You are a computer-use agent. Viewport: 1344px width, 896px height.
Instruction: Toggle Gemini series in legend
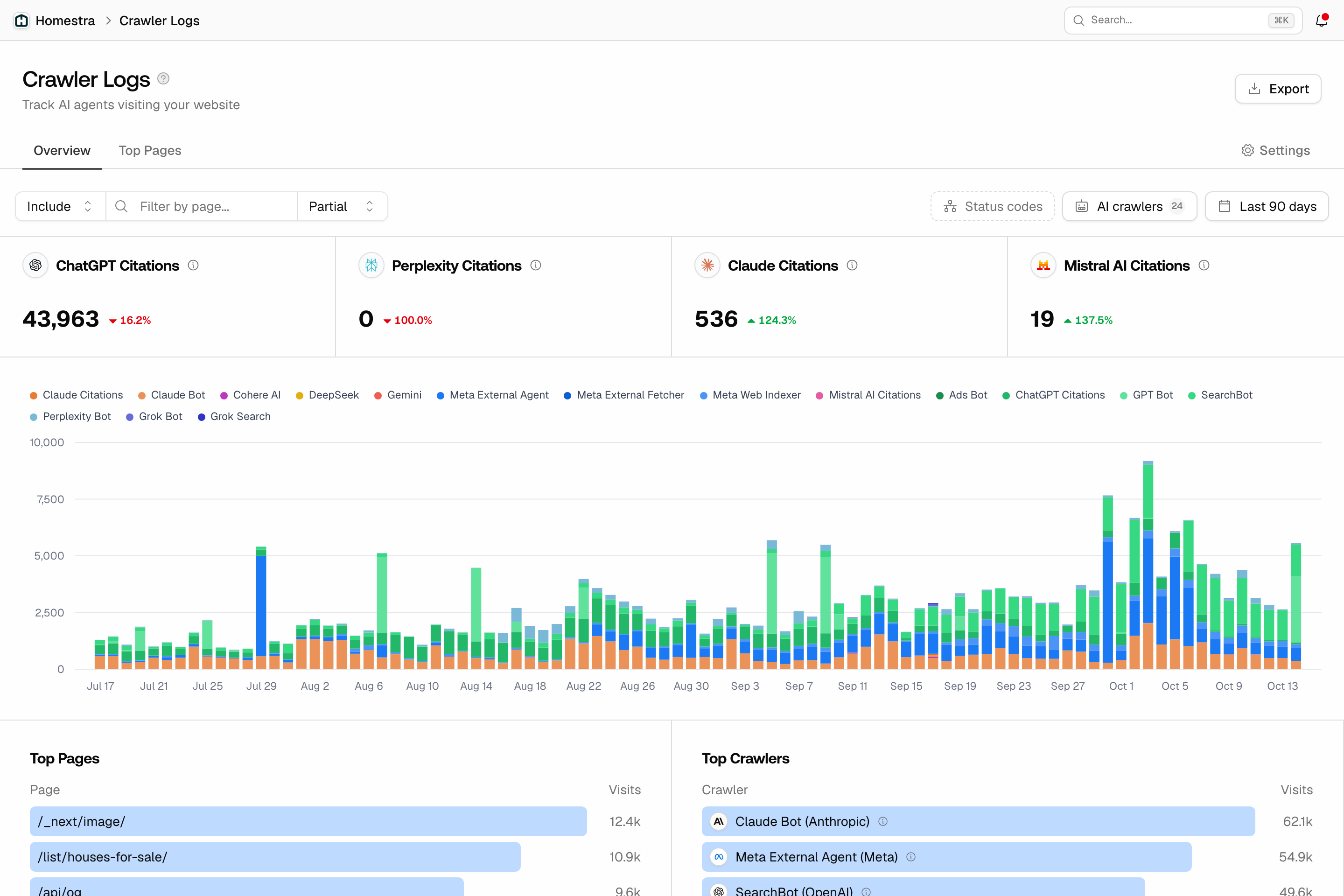click(x=398, y=395)
